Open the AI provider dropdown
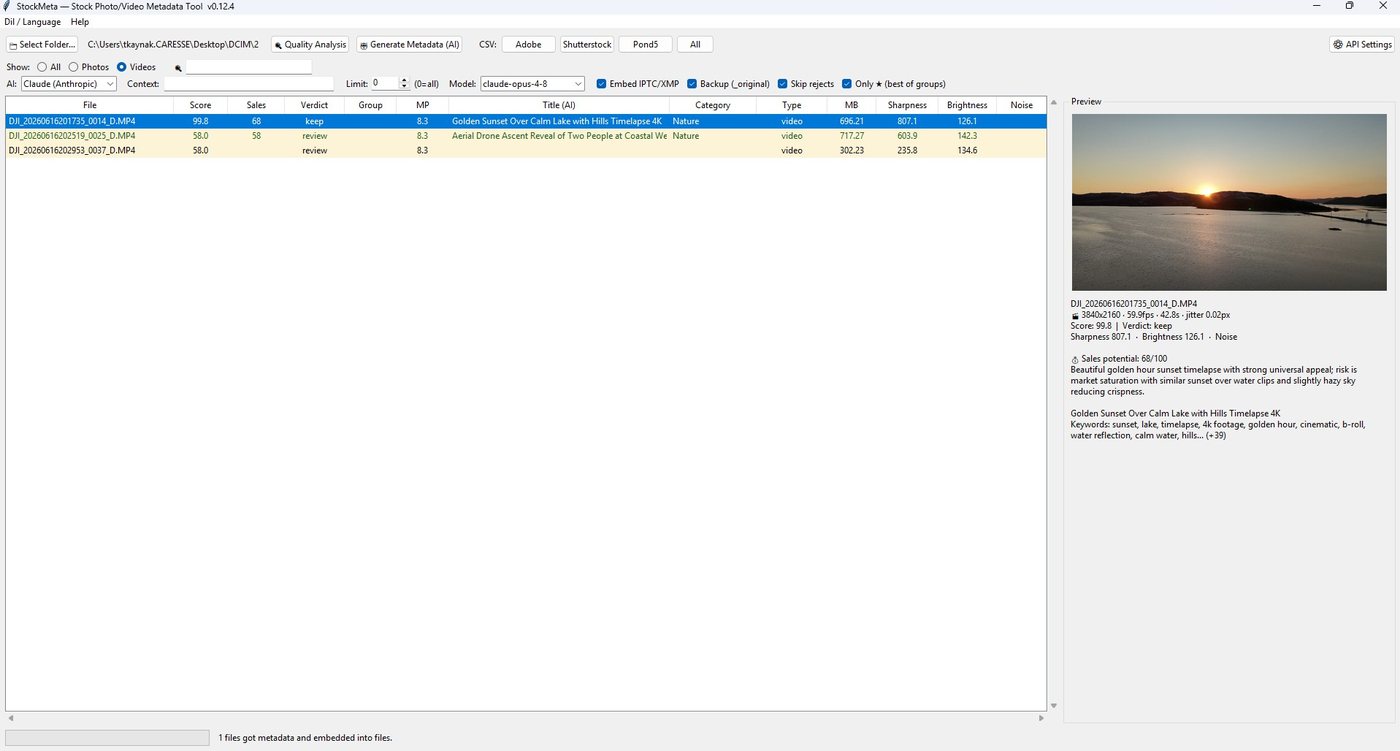 (69, 84)
